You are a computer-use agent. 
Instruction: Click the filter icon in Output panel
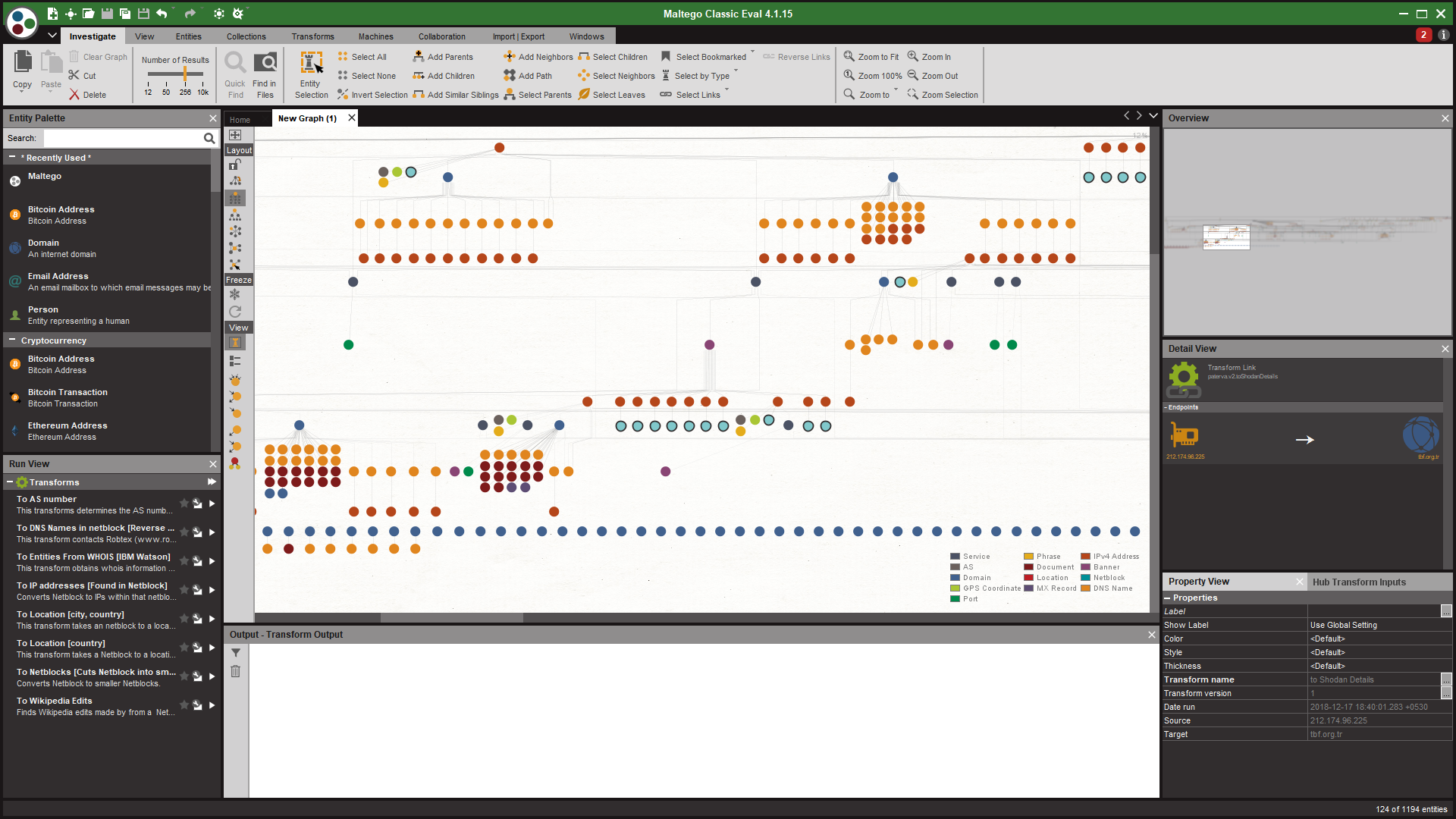tap(236, 653)
